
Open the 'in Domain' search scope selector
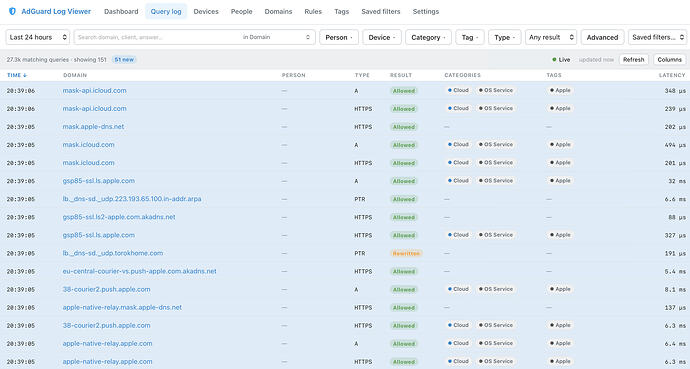277,37
